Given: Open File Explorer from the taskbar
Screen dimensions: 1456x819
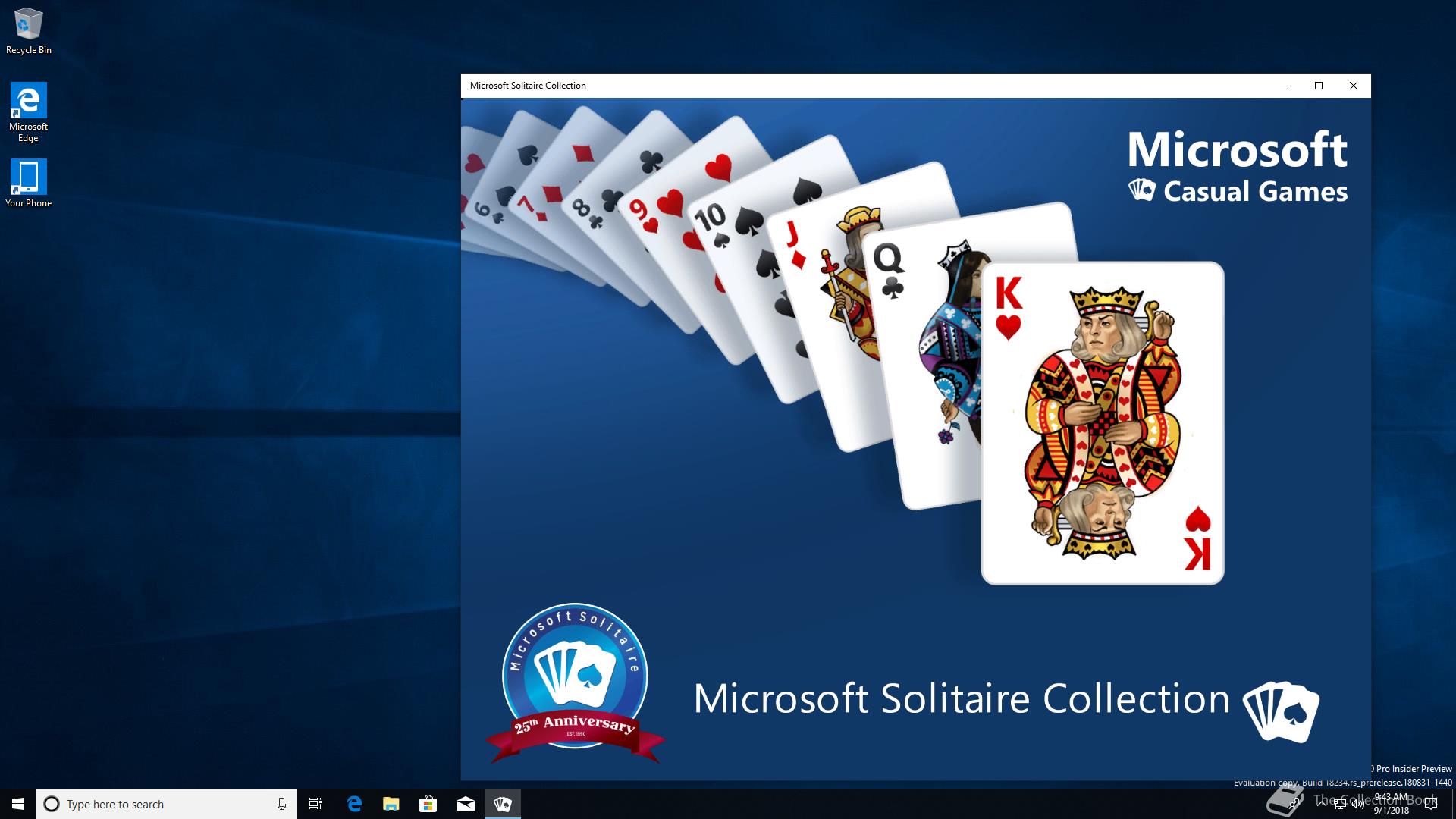Looking at the screenshot, I should tap(391, 804).
